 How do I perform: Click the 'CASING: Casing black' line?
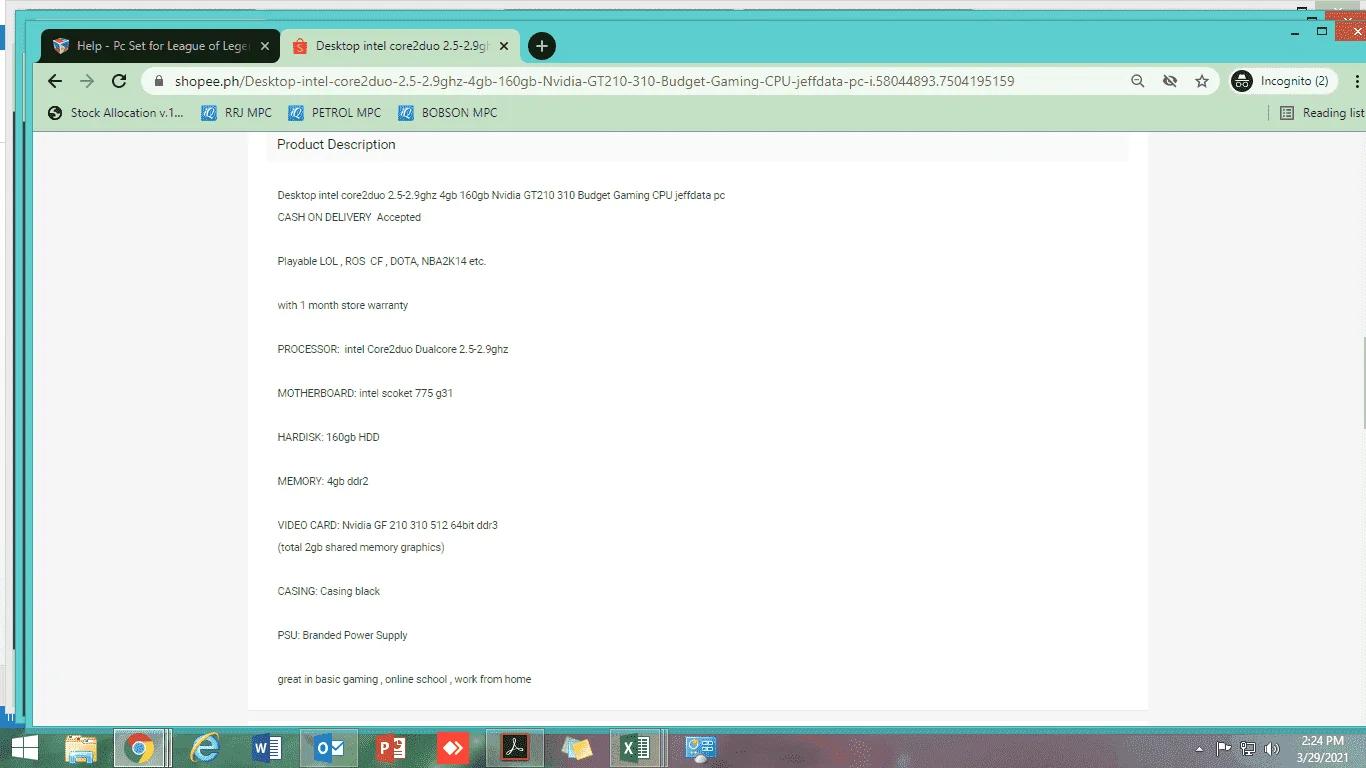pyautogui.click(x=329, y=591)
